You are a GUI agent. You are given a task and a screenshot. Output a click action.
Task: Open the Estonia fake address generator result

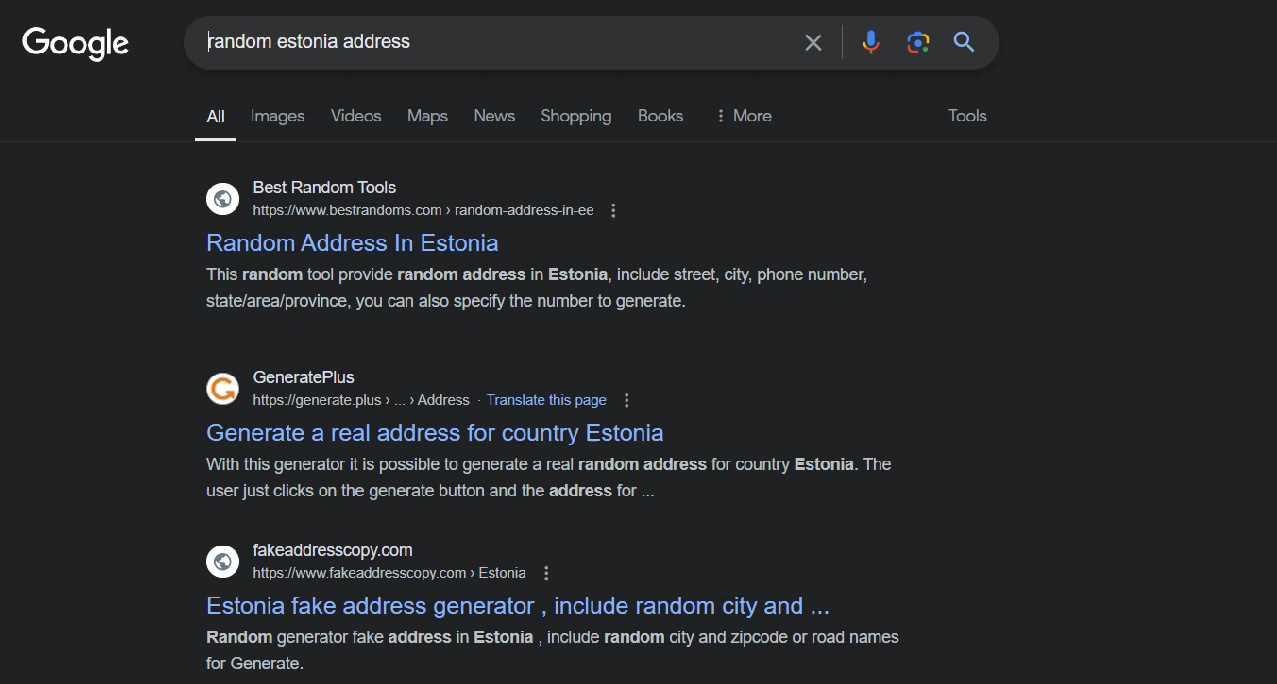click(x=518, y=606)
